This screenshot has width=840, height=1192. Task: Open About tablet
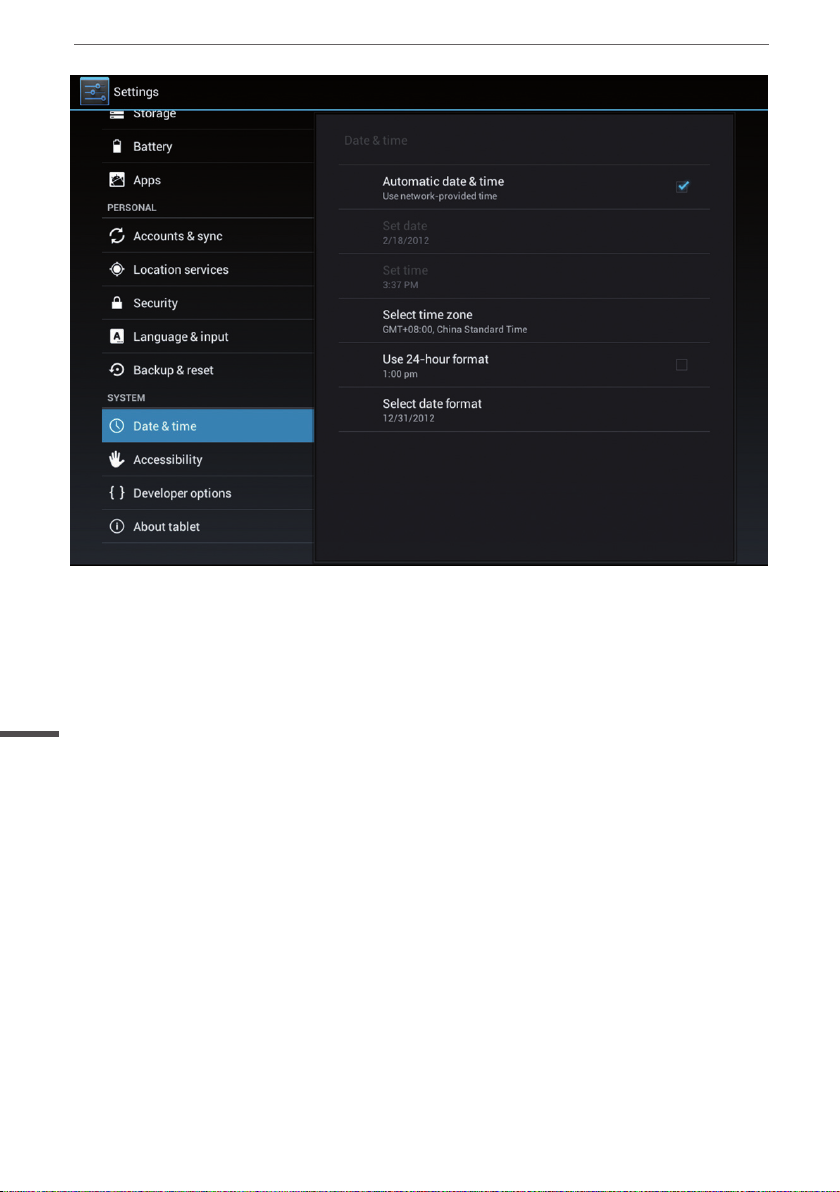point(208,526)
